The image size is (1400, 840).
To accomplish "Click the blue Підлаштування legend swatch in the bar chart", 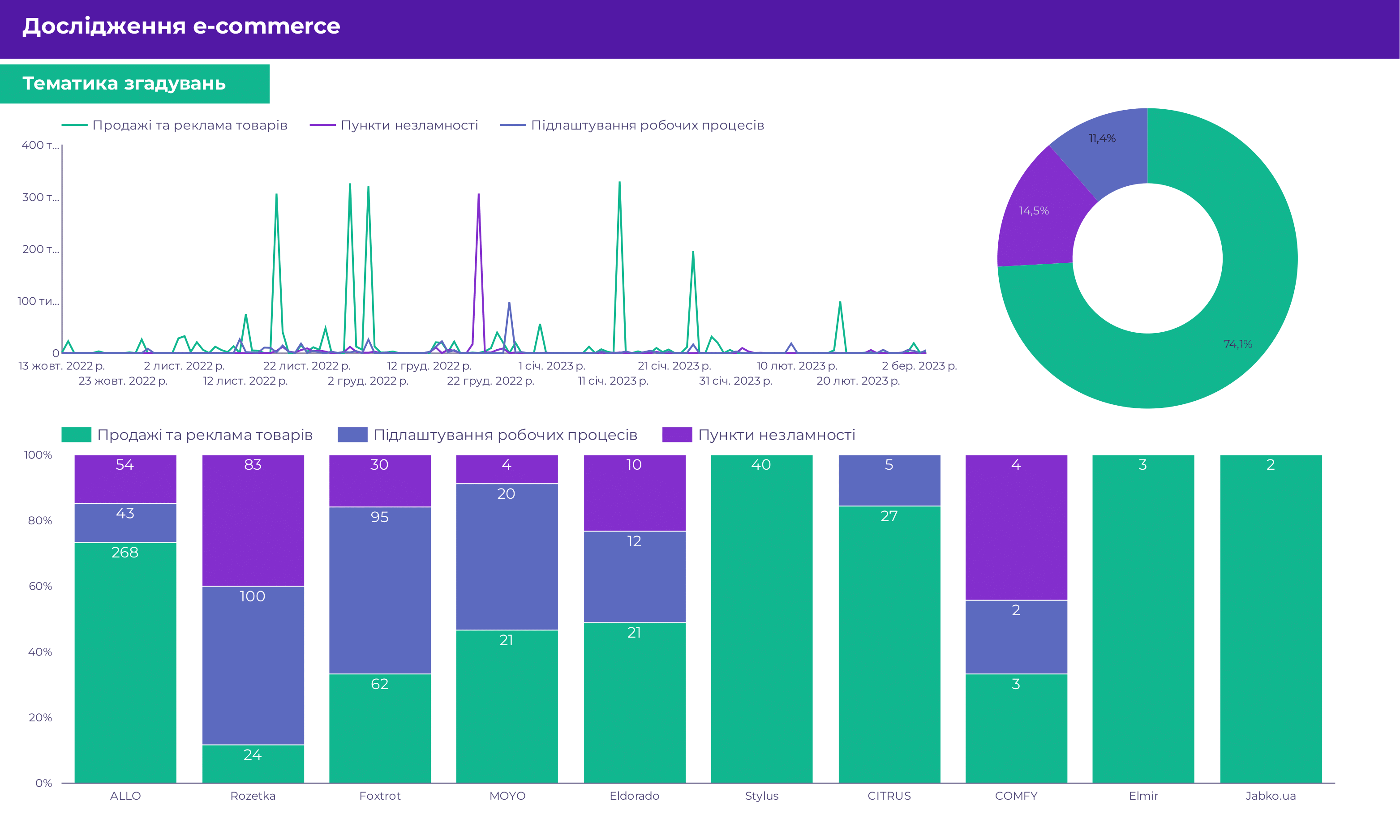I will coord(352,435).
